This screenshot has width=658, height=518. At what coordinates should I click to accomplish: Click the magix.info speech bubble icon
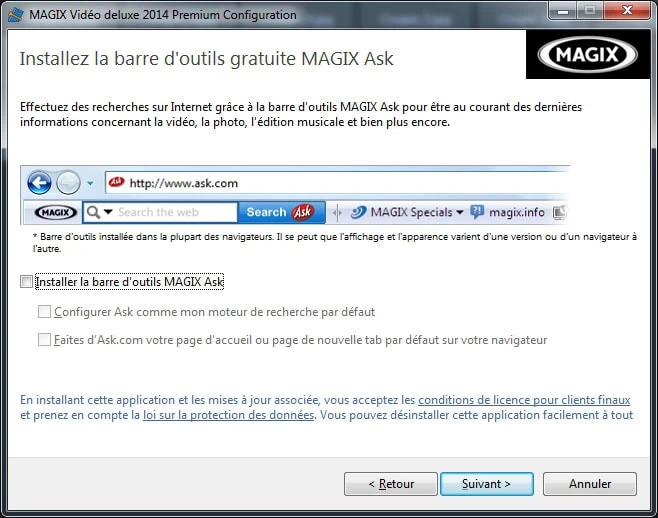pos(477,212)
